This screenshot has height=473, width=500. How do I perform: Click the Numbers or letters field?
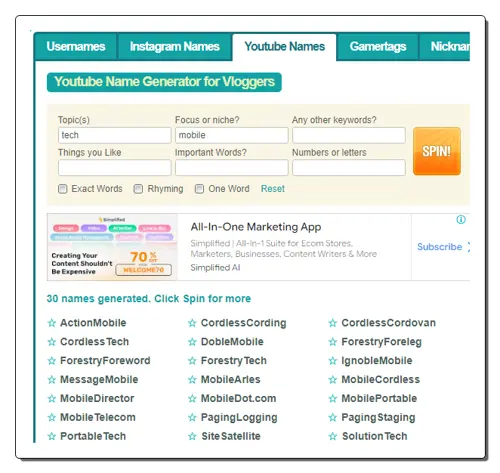click(349, 168)
